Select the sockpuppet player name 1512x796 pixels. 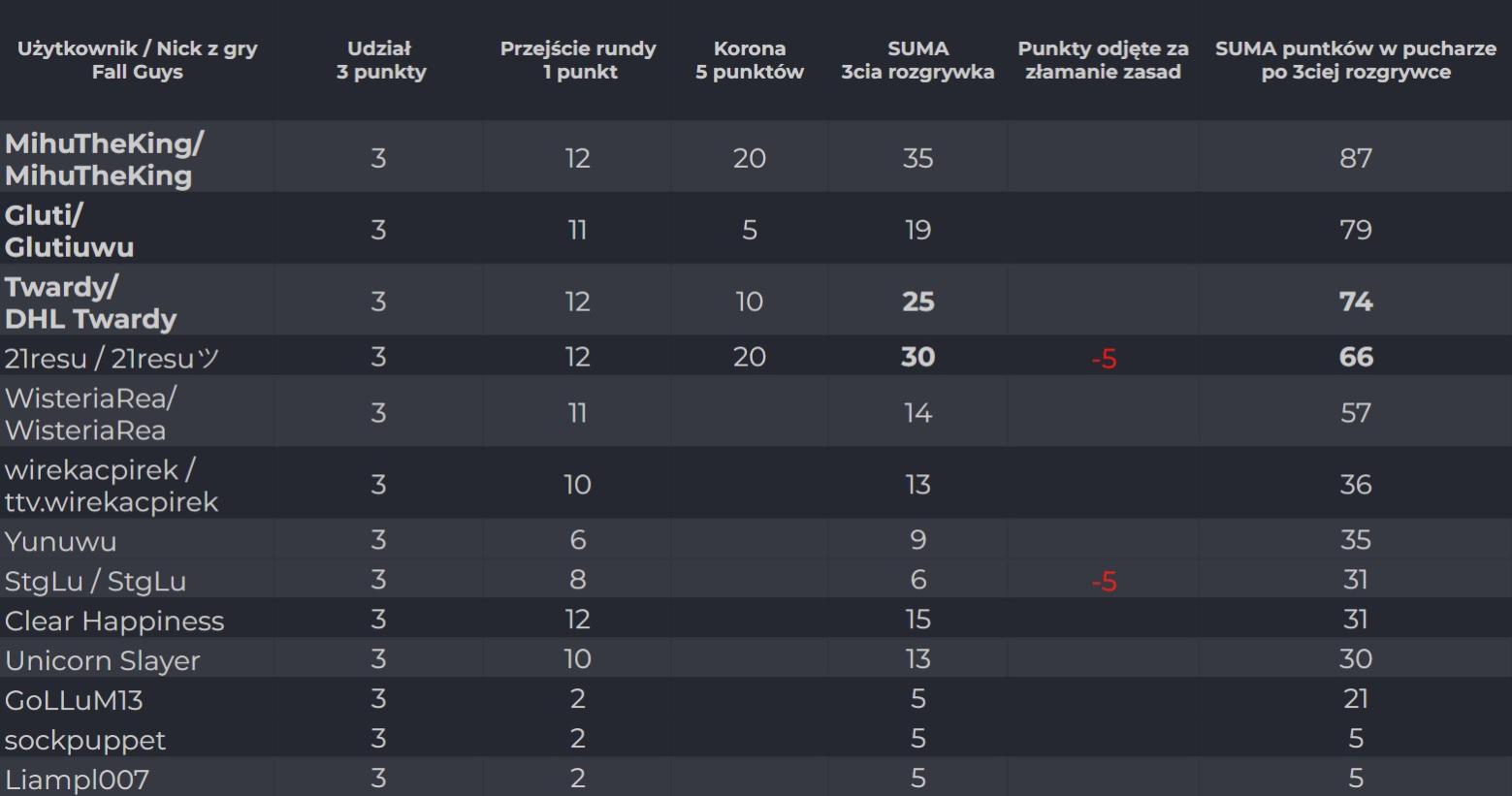(84, 740)
